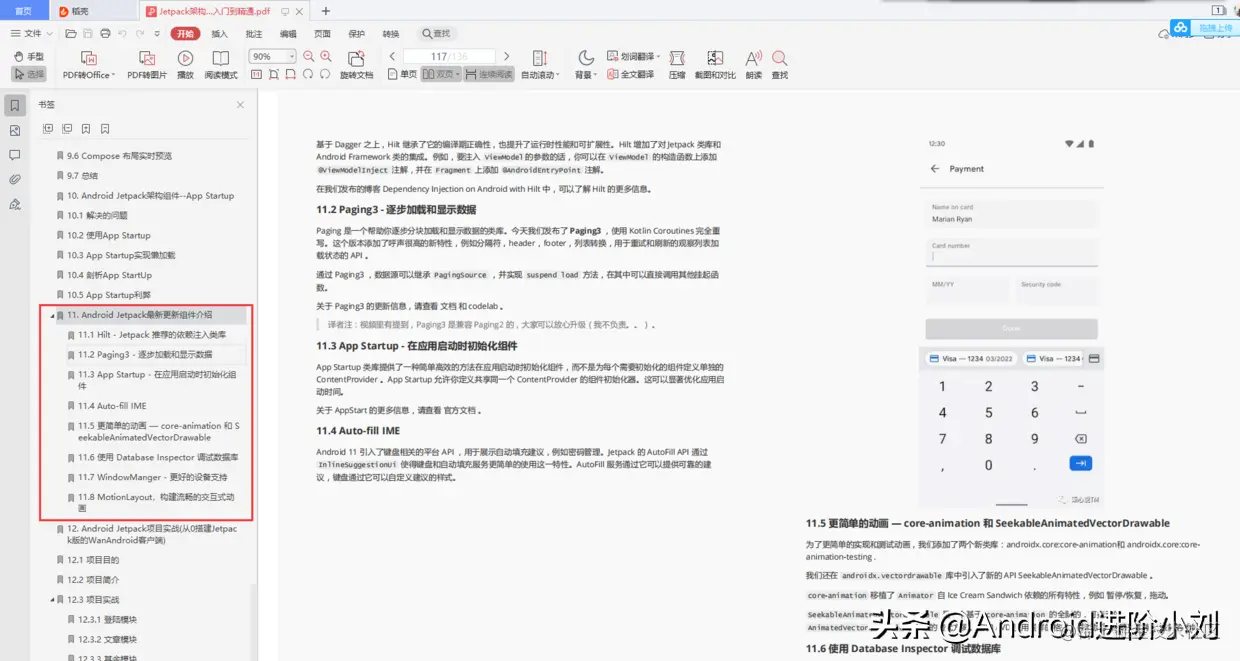This screenshot has width=1240, height=661.
Task: Switch to the 首页 home tab
Action: 23,11
